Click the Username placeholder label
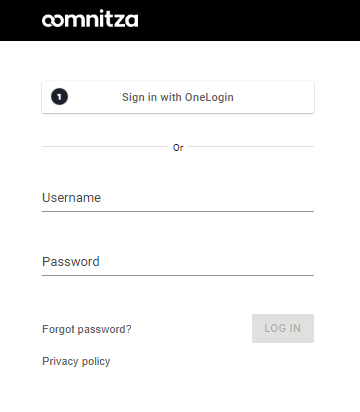The height and width of the screenshot is (412, 360). coord(71,198)
